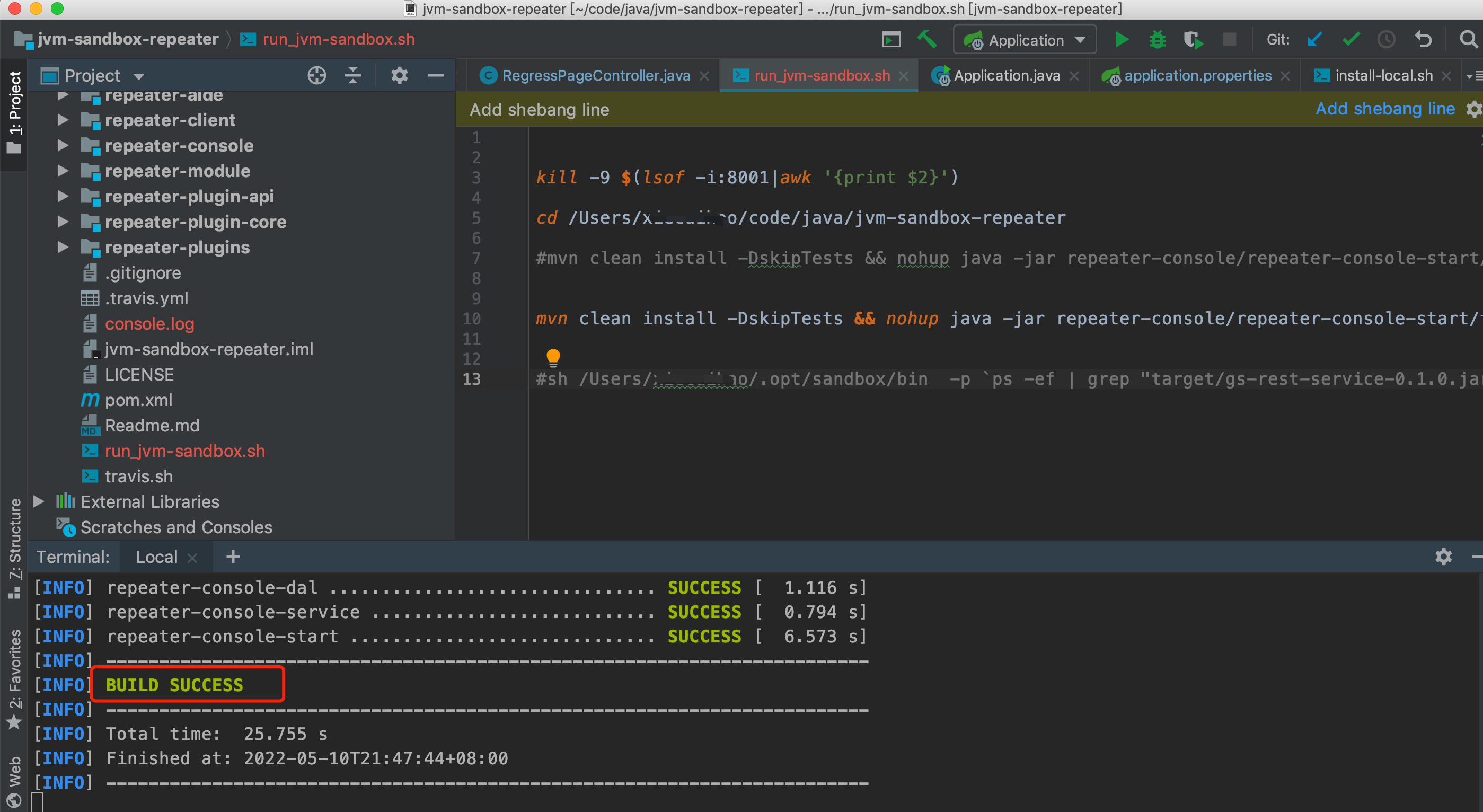Click the green Run Application button
This screenshot has width=1483, height=812.
pyautogui.click(x=1122, y=40)
